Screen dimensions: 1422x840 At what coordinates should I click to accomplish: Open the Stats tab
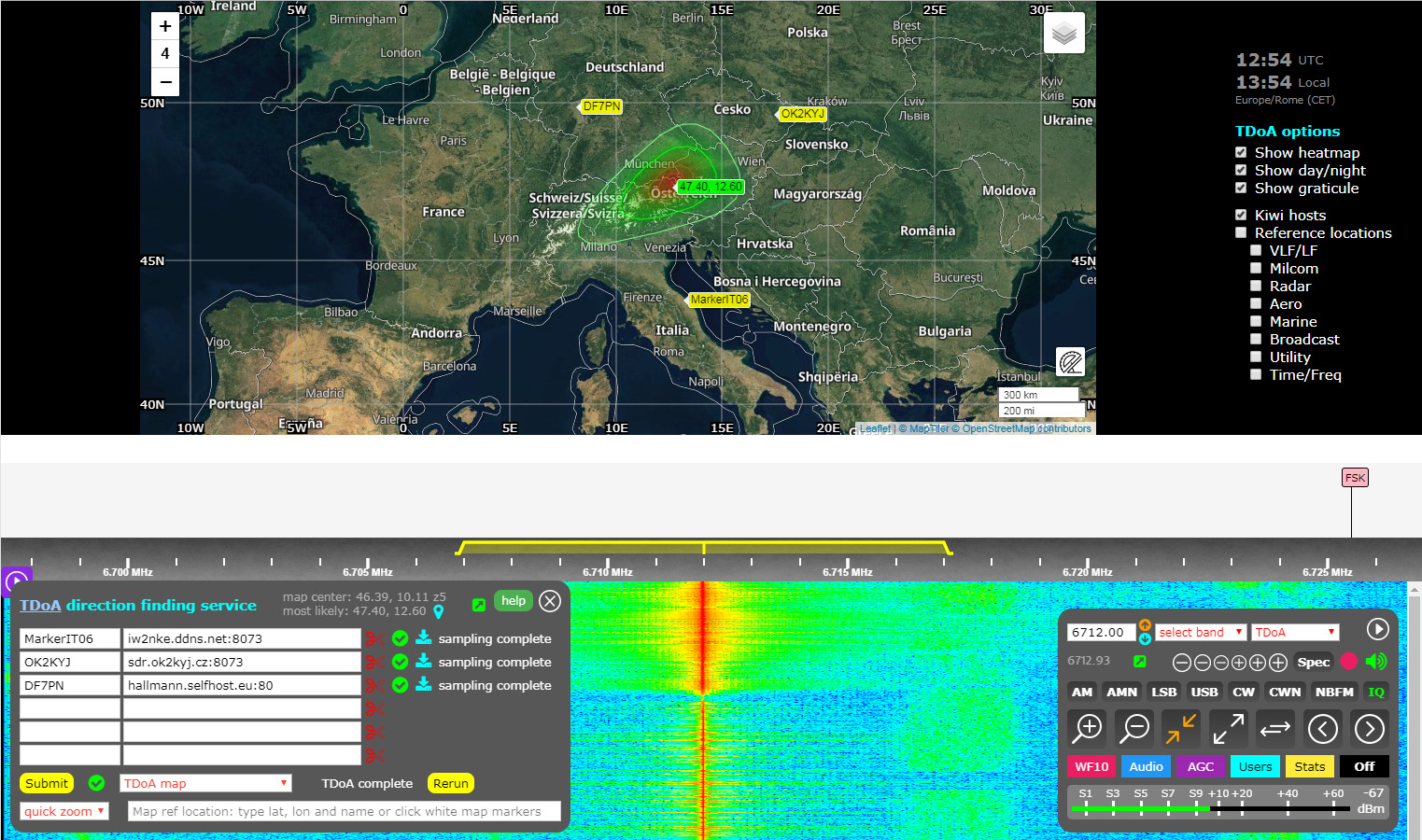pyautogui.click(x=1310, y=766)
